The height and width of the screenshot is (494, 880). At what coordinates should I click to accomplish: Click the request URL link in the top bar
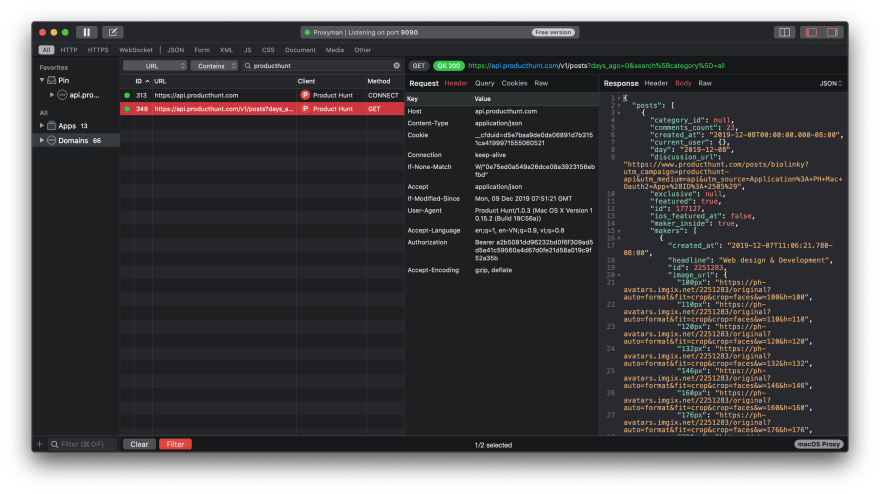(596, 66)
